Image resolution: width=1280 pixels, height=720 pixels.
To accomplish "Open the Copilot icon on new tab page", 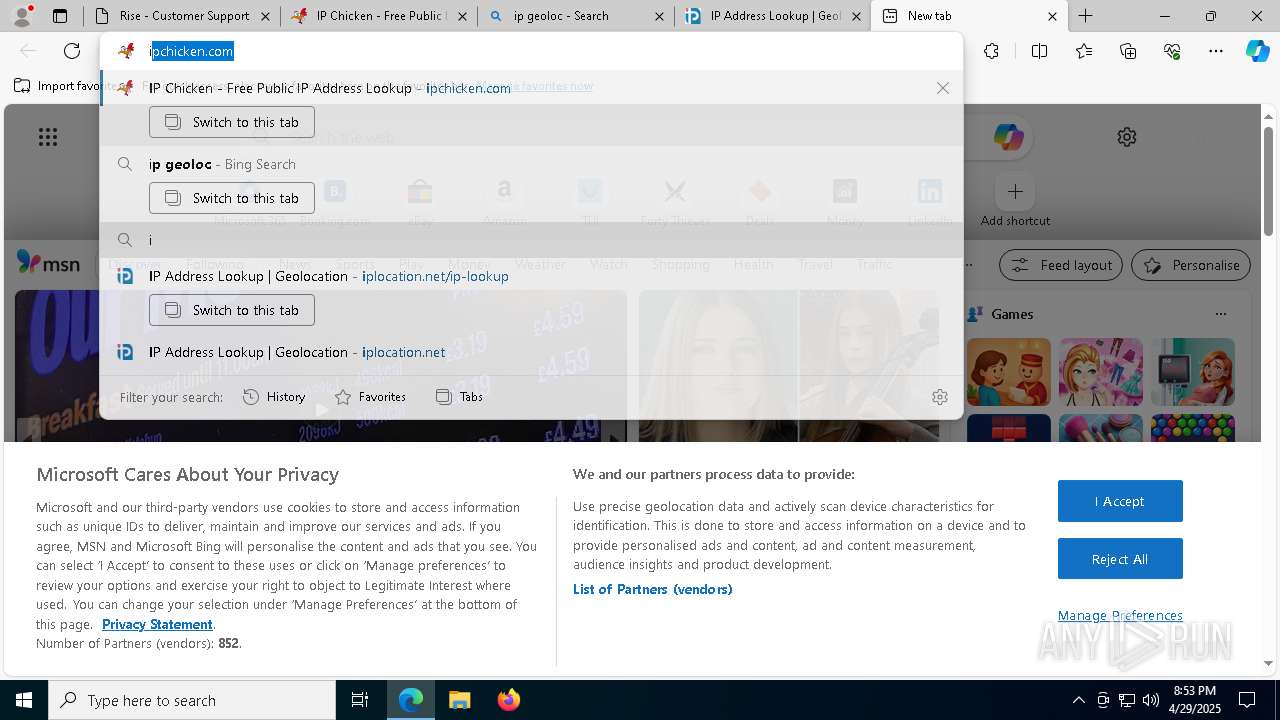I will pos(1008,137).
